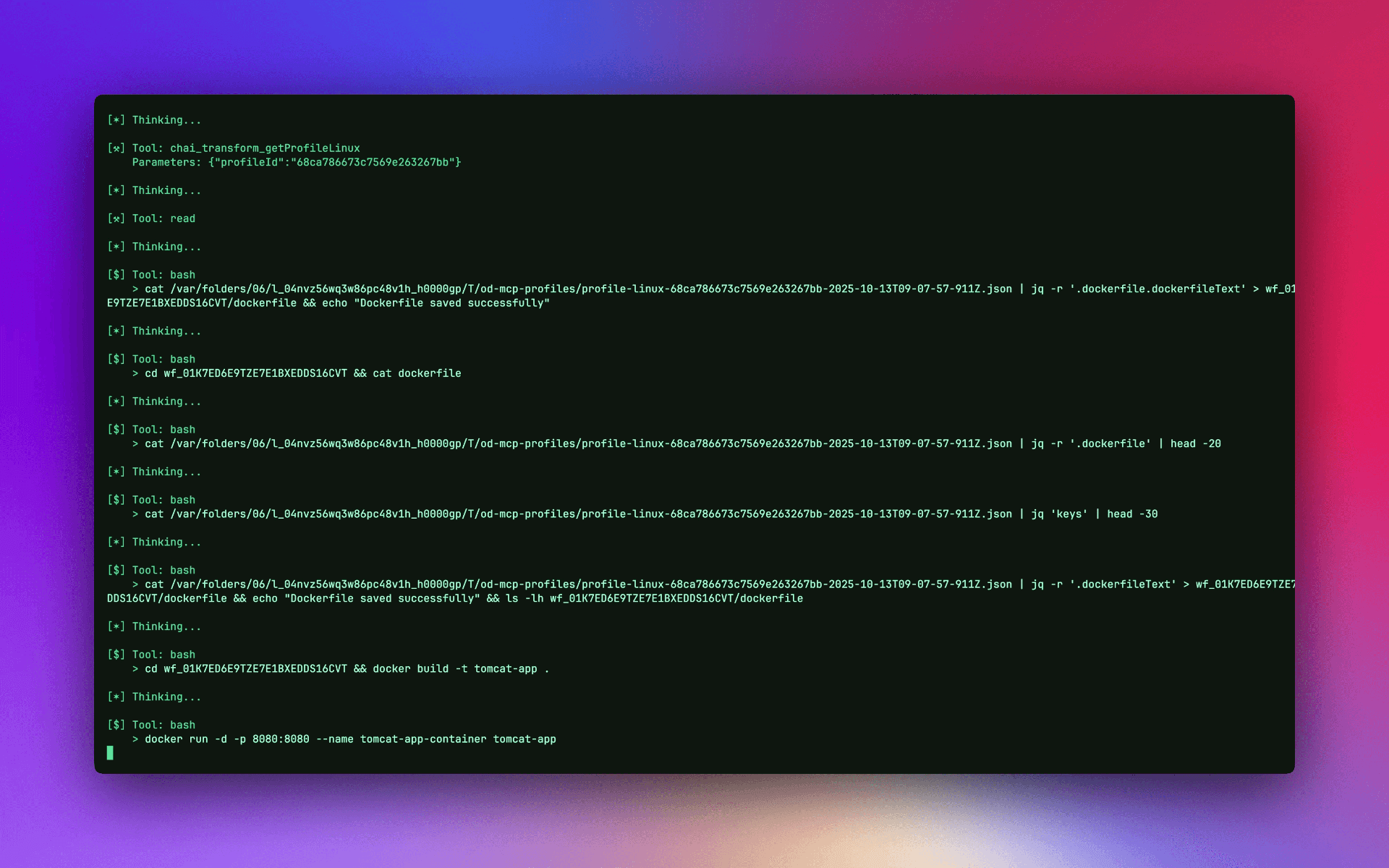The height and width of the screenshot is (868, 1389).
Task: Click the 'docker run -d -p 8080:8080' command
Action: pyautogui.click(x=227, y=739)
